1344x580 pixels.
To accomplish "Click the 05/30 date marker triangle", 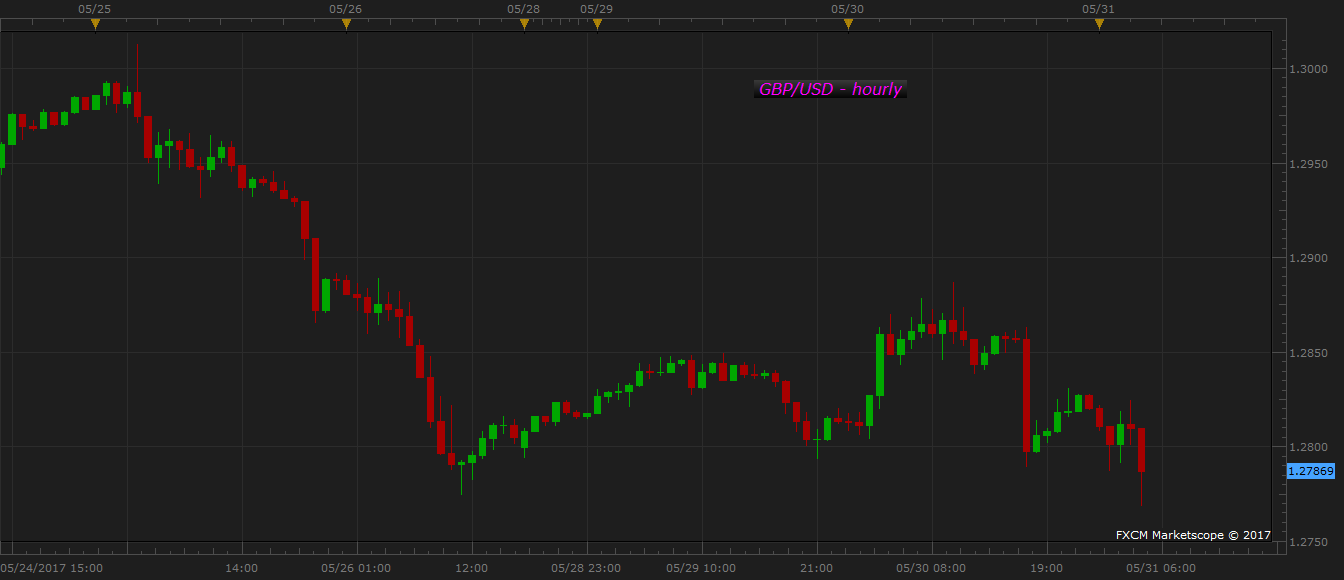I will click(x=848, y=24).
